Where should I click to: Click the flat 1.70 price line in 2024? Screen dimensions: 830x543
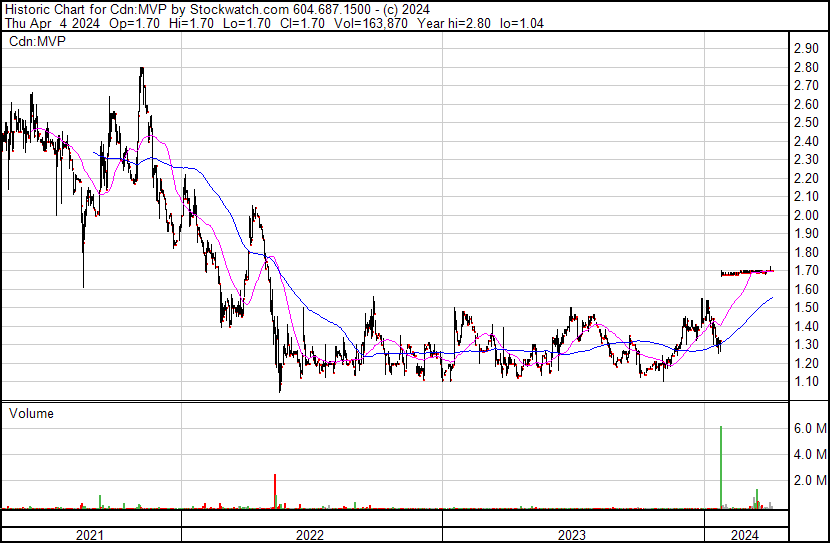[x=746, y=271]
